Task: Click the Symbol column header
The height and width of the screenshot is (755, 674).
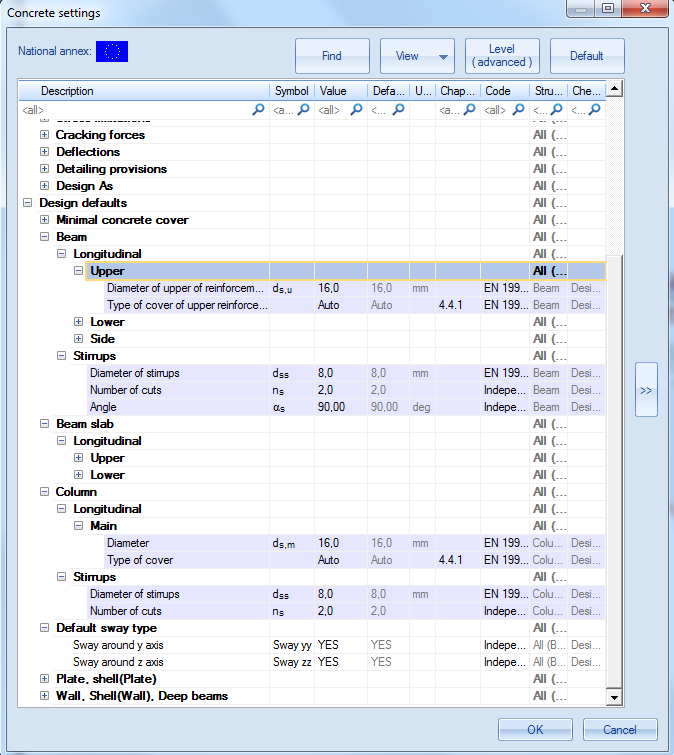Action: tap(292, 91)
